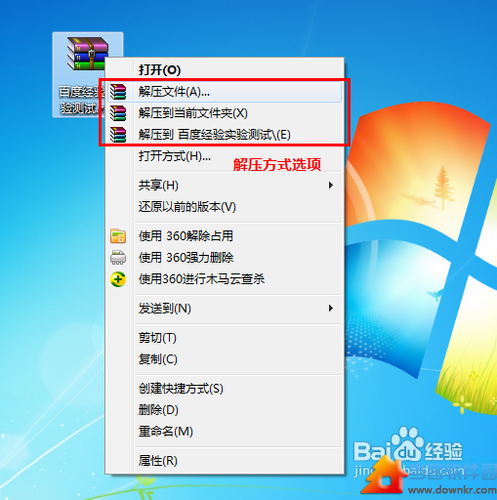Image resolution: width=497 pixels, height=500 pixels.
Task: Select 还原以前的版本(V)
Action: pyautogui.click(x=225, y=207)
